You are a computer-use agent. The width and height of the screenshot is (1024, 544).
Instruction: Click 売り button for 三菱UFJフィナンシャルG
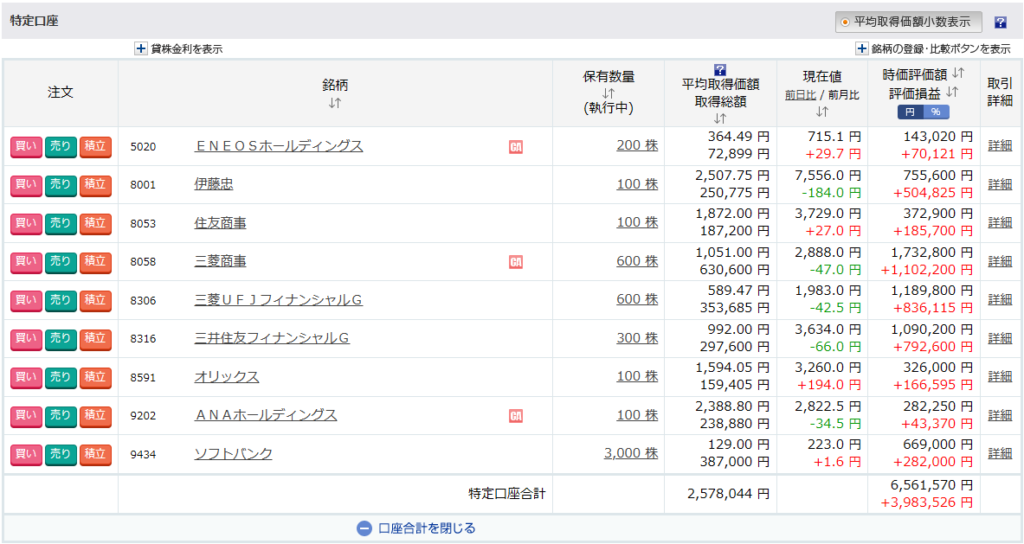(x=61, y=300)
